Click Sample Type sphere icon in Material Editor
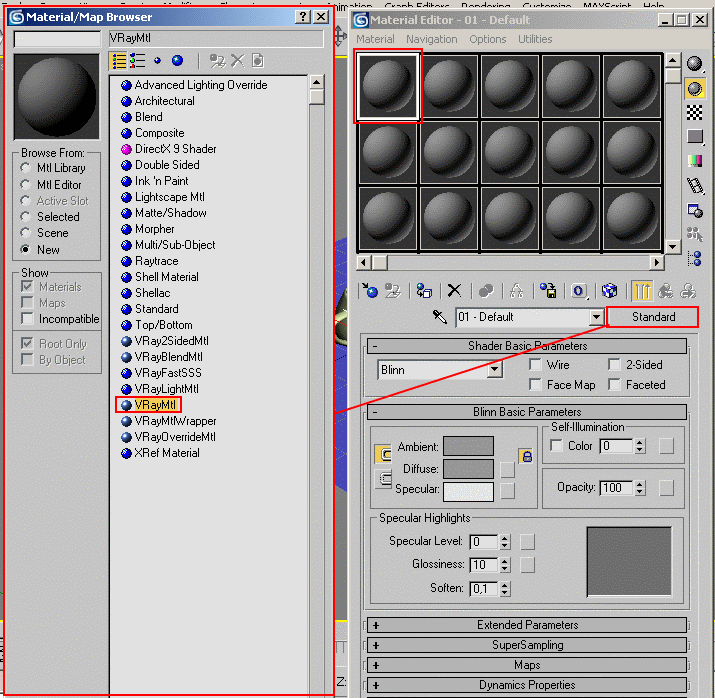715x698 pixels. [694, 64]
